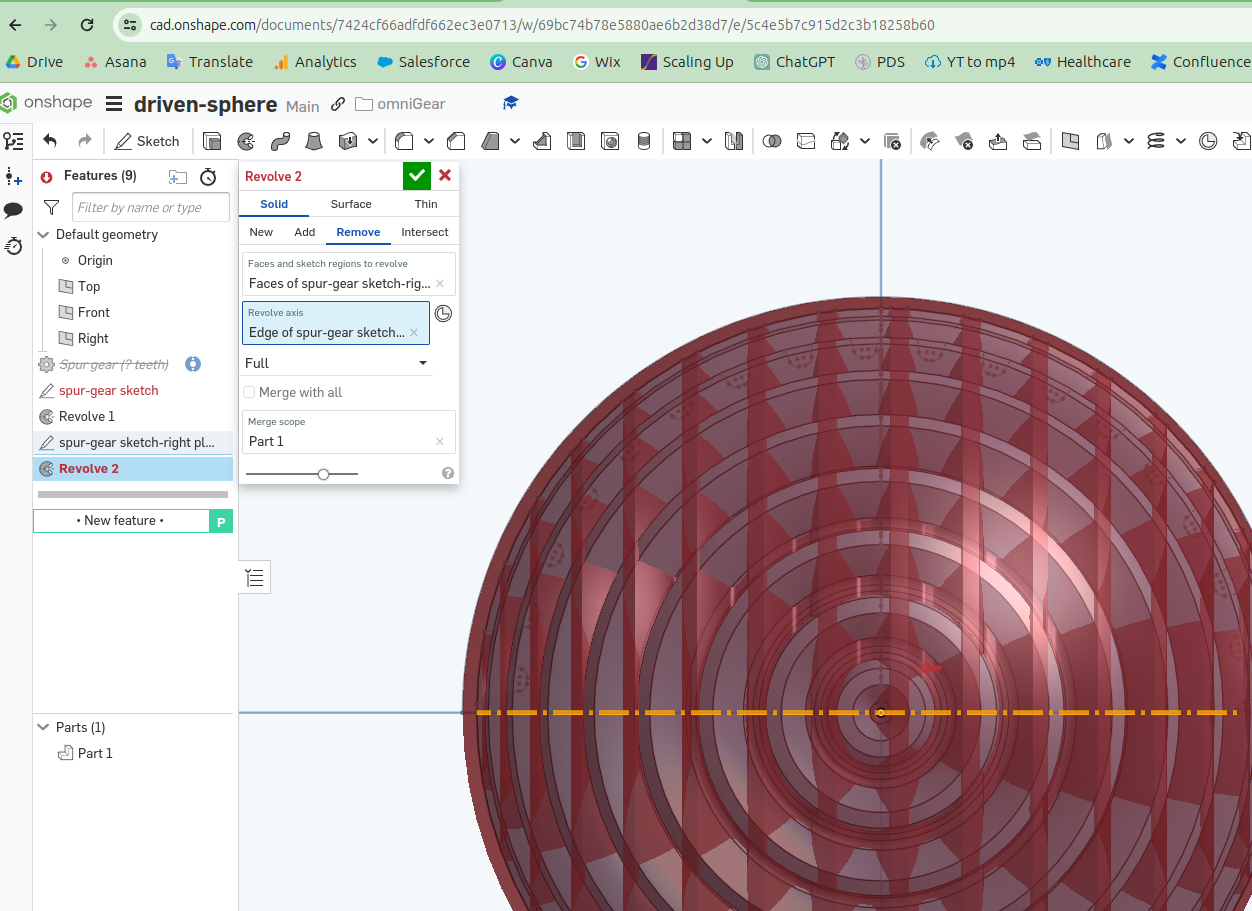1252x911 pixels.
Task: Choose the Intersect operation tab
Action: (x=425, y=232)
